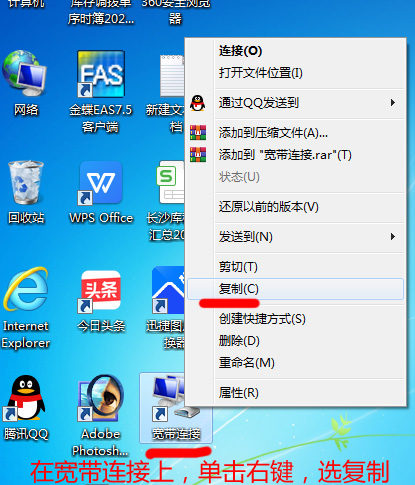Click the greyed 状态(U) menu entry
415x485 pixels.
coord(295,177)
